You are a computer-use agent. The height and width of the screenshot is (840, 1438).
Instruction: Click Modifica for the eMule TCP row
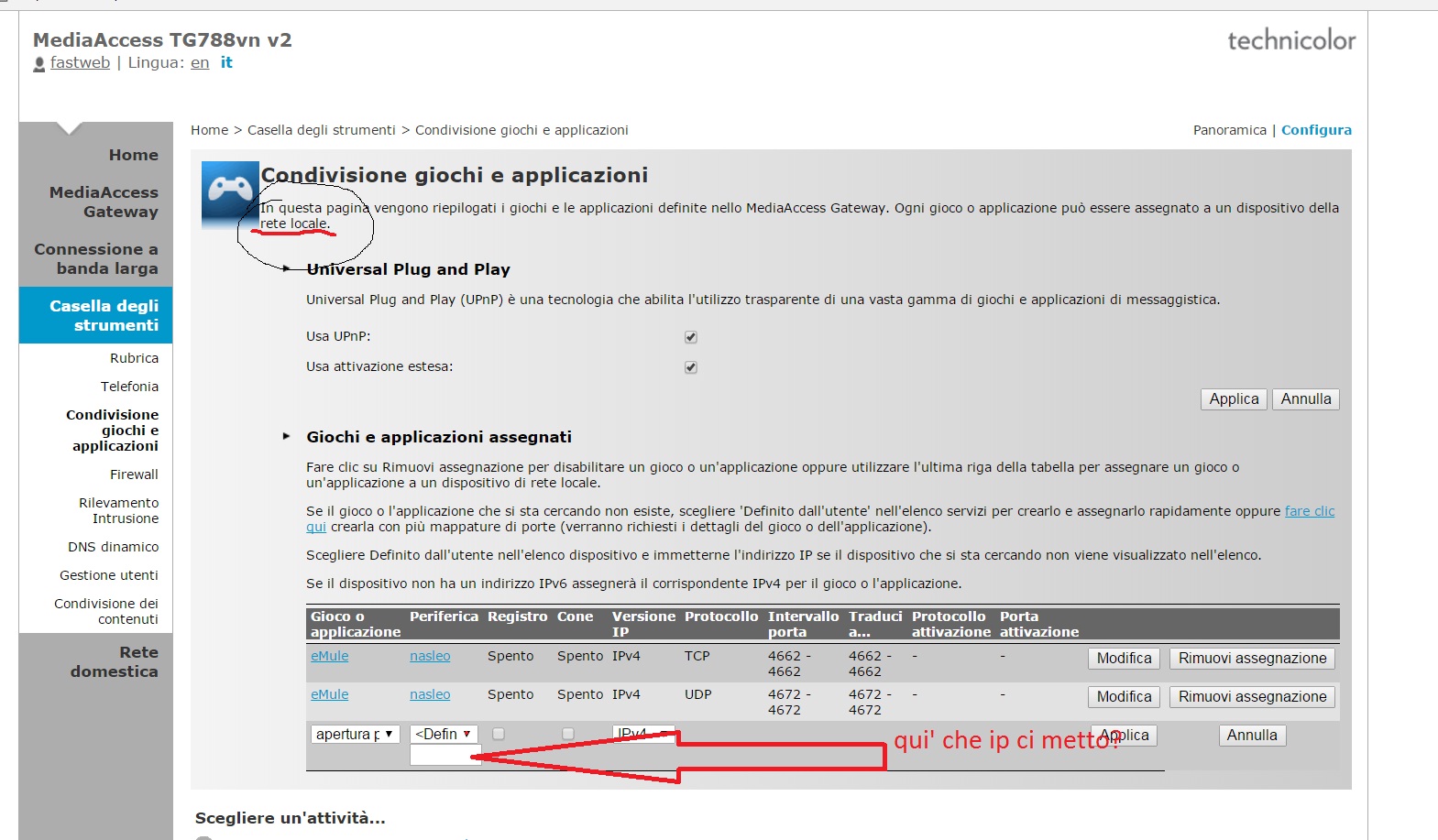[x=1124, y=659]
